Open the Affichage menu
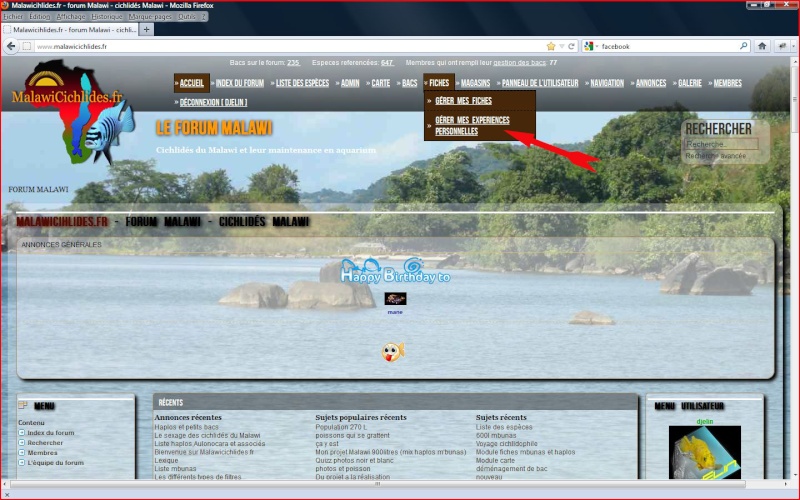The width and height of the screenshot is (800, 500). 70,17
